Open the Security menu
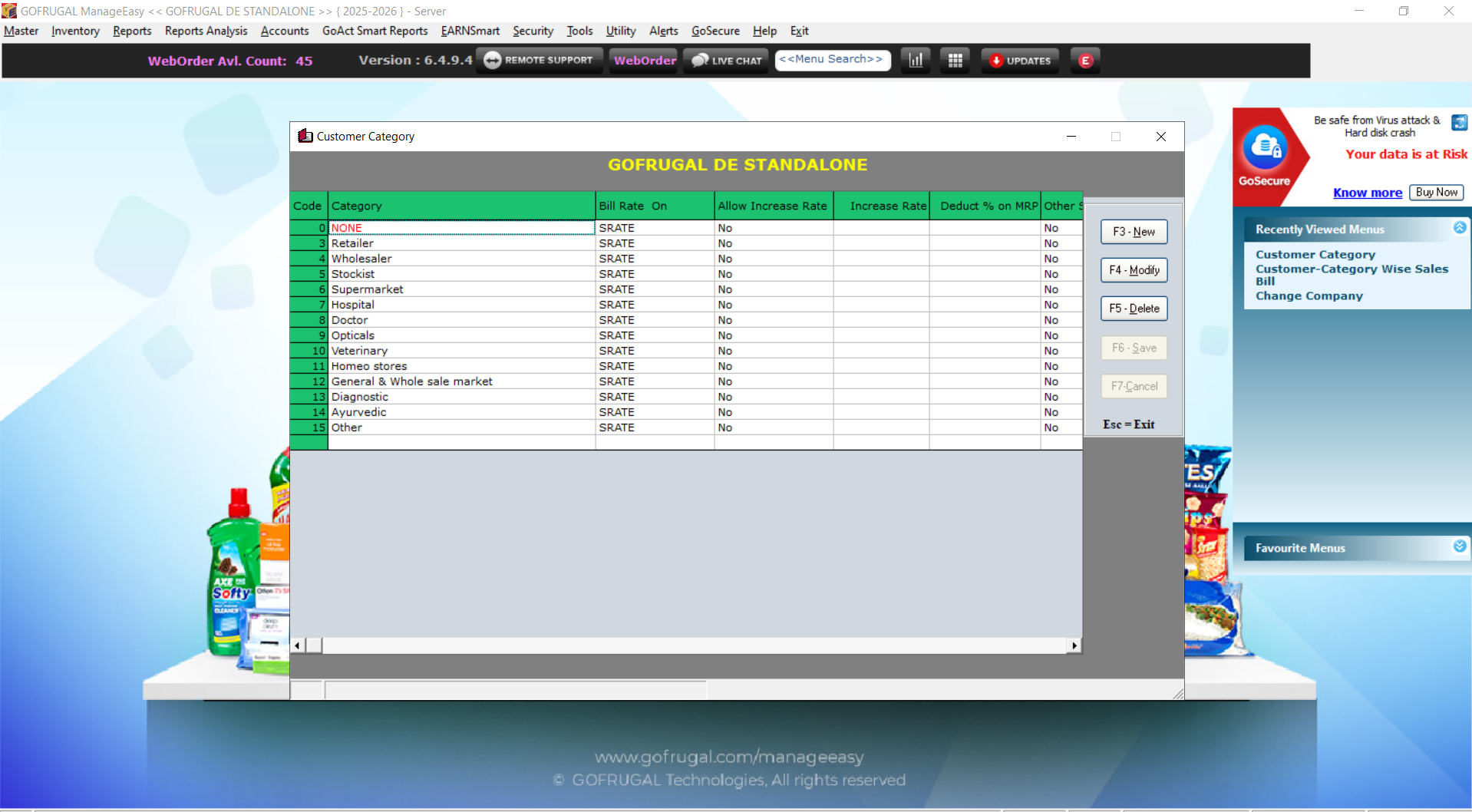Image resolution: width=1472 pixels, height=812 pixels. 533,31
